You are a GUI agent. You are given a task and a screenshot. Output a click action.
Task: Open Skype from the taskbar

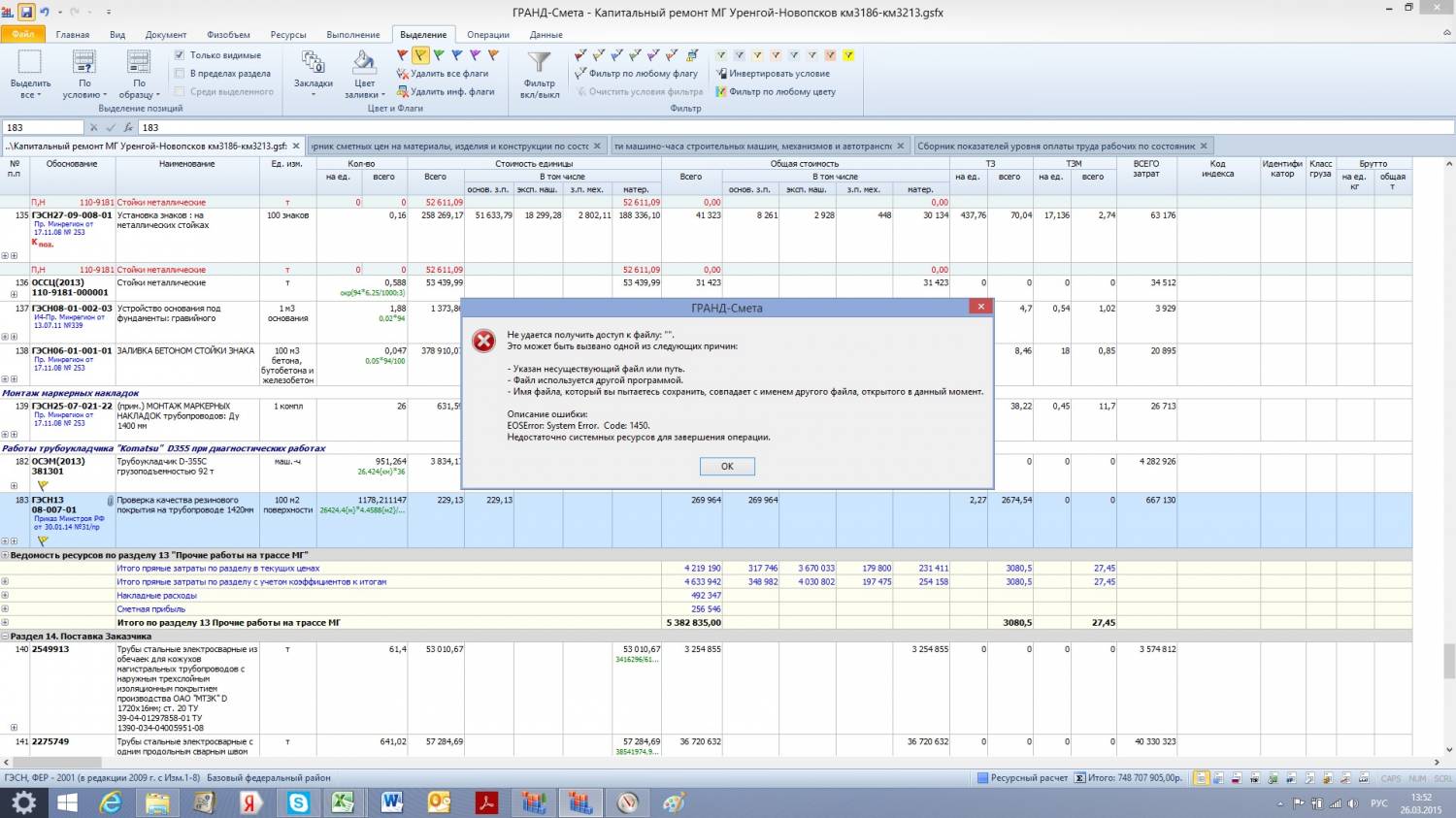point(298,802)
